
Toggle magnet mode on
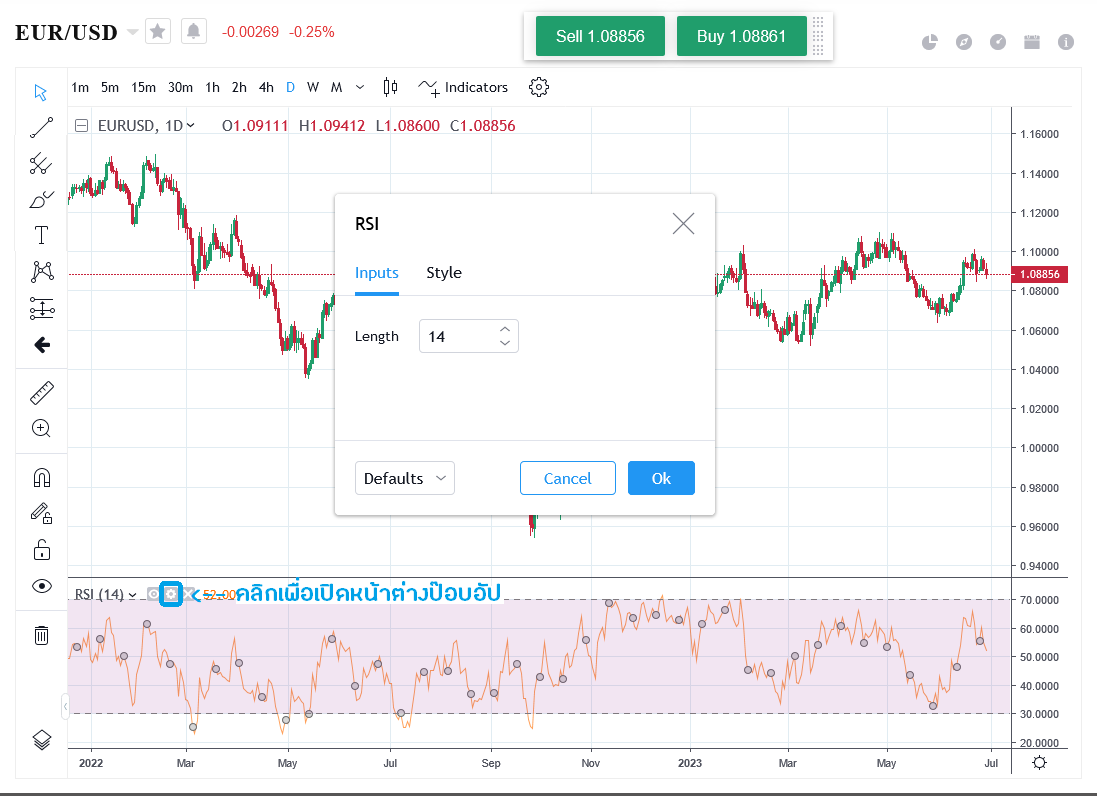41,478
